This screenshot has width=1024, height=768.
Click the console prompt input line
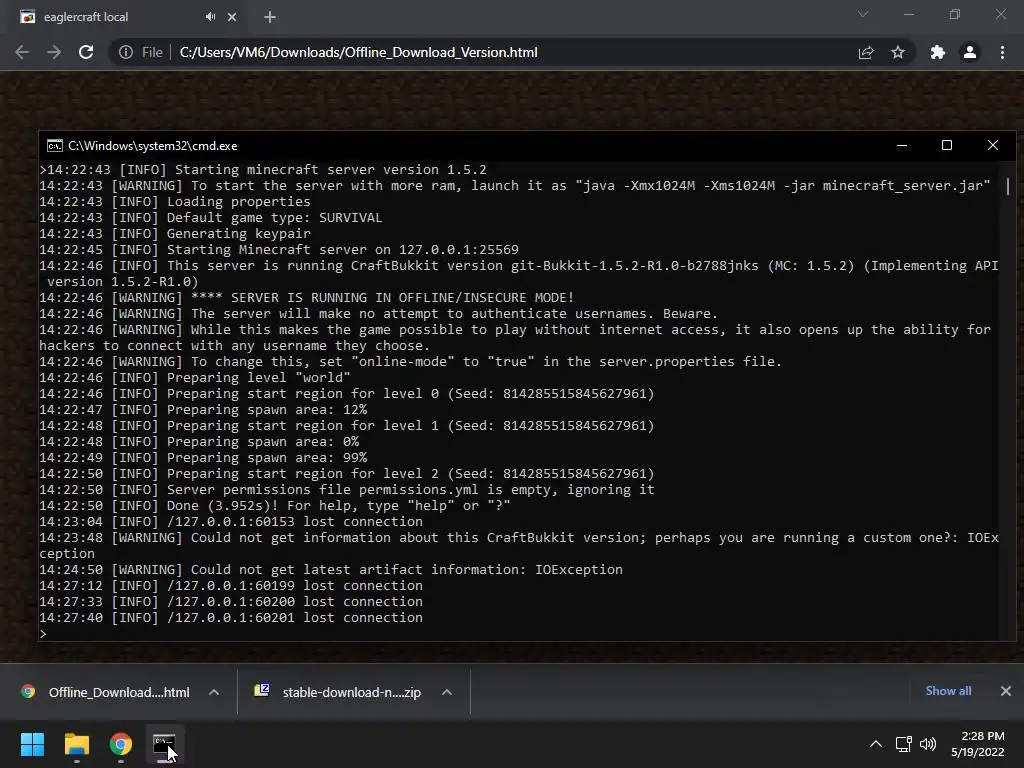[x=519, y=633]
